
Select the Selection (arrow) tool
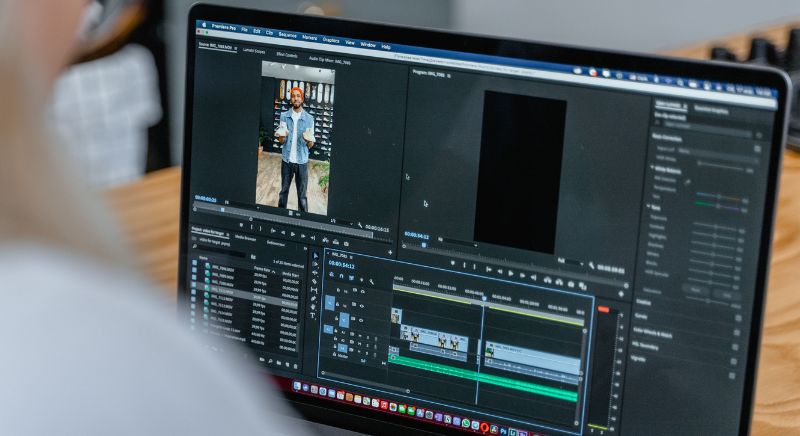(x=316, y=255)
